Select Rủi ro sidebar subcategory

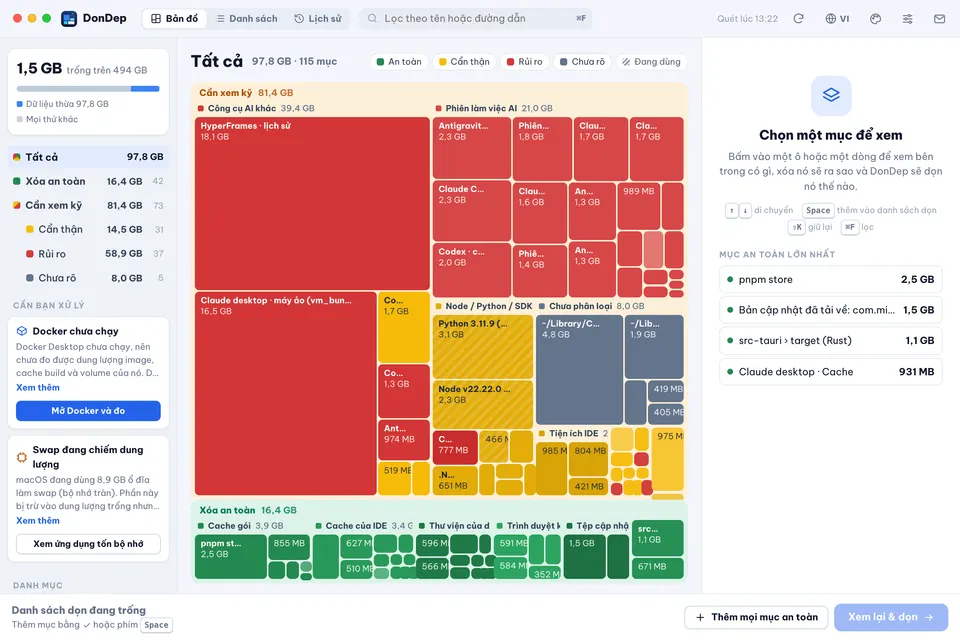click(88, 254)
